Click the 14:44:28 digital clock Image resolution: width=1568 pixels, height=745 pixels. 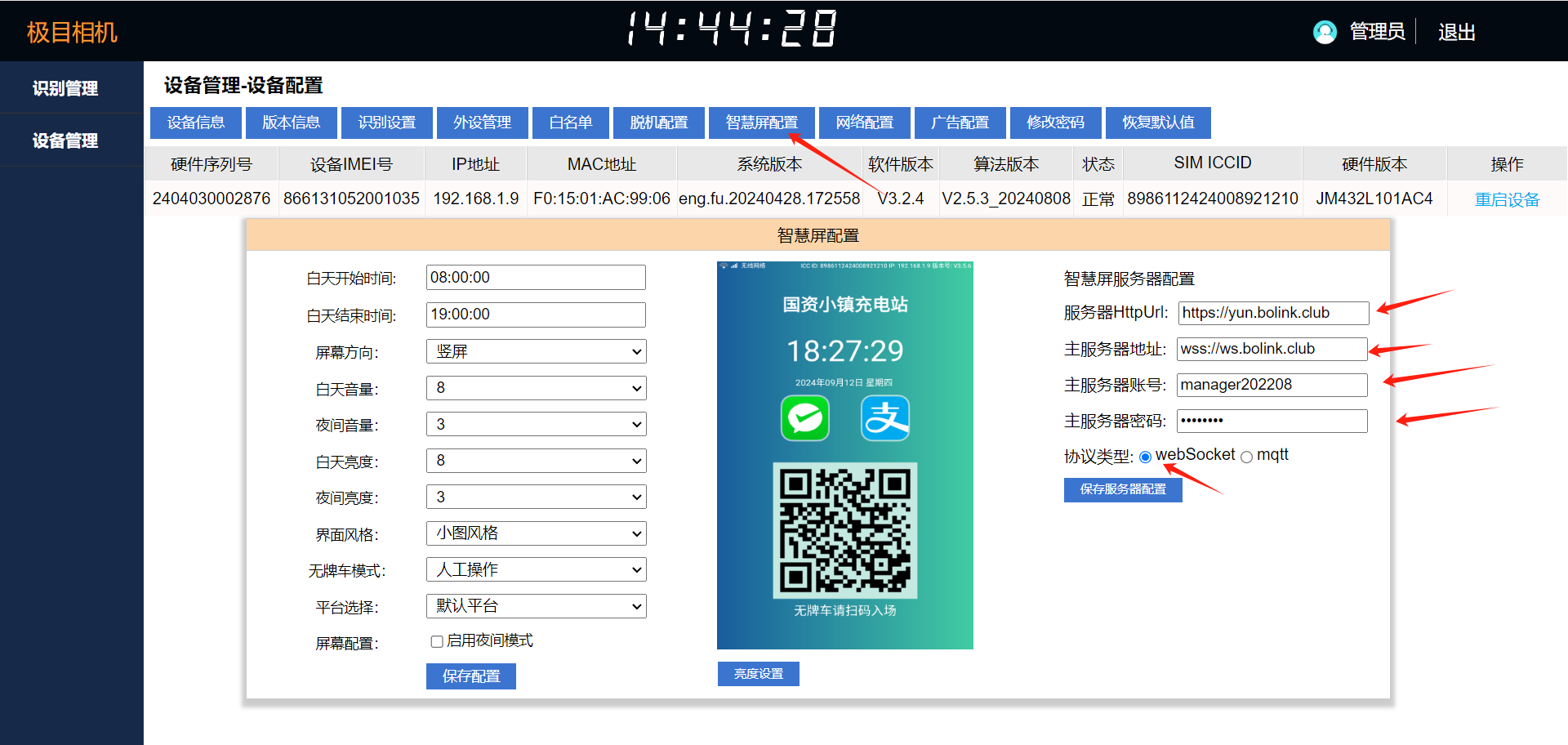(x=732, y=29)
